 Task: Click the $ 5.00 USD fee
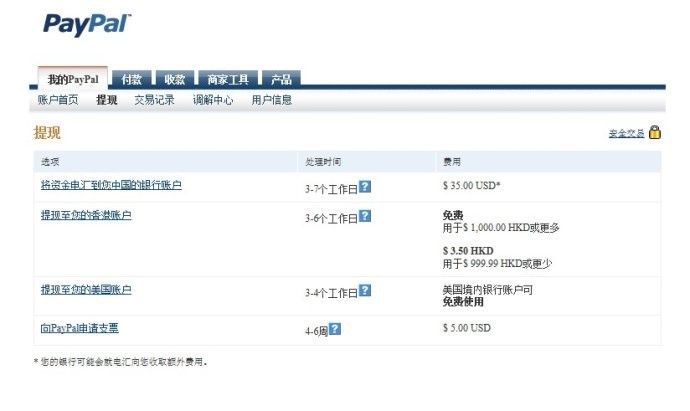point(466,328)
